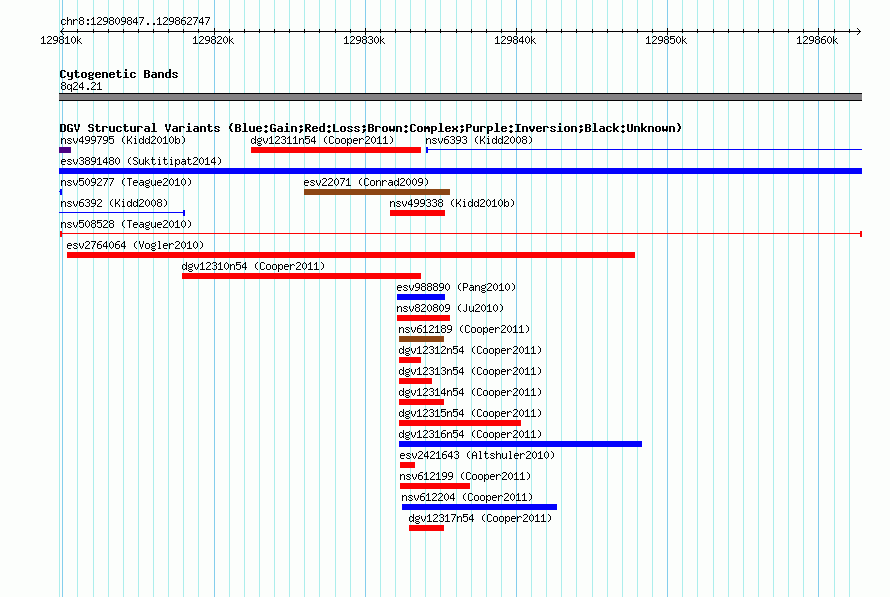
Task: Open dgv12317n54 (Cooper2011) variant label
Action: (480, 518)
